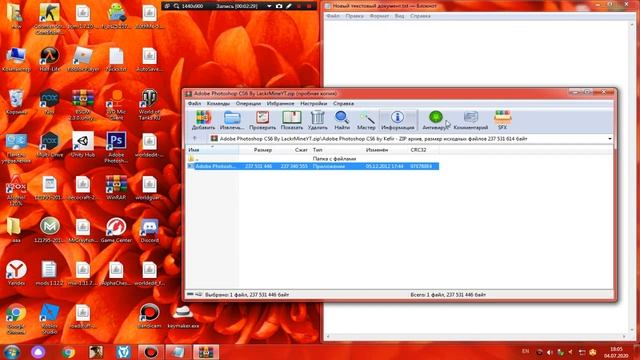Select the Yandex browser desktop shortcut
640x360 pixels.
pos(16,273)
